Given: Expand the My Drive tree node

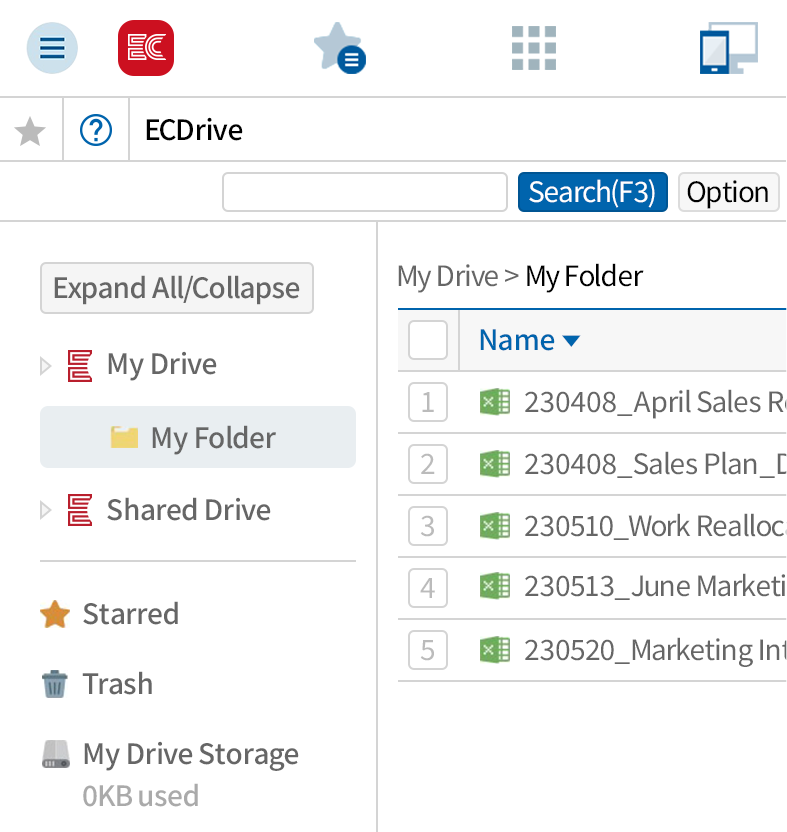Looking at the screenshot, I should [x=45, y=365].
